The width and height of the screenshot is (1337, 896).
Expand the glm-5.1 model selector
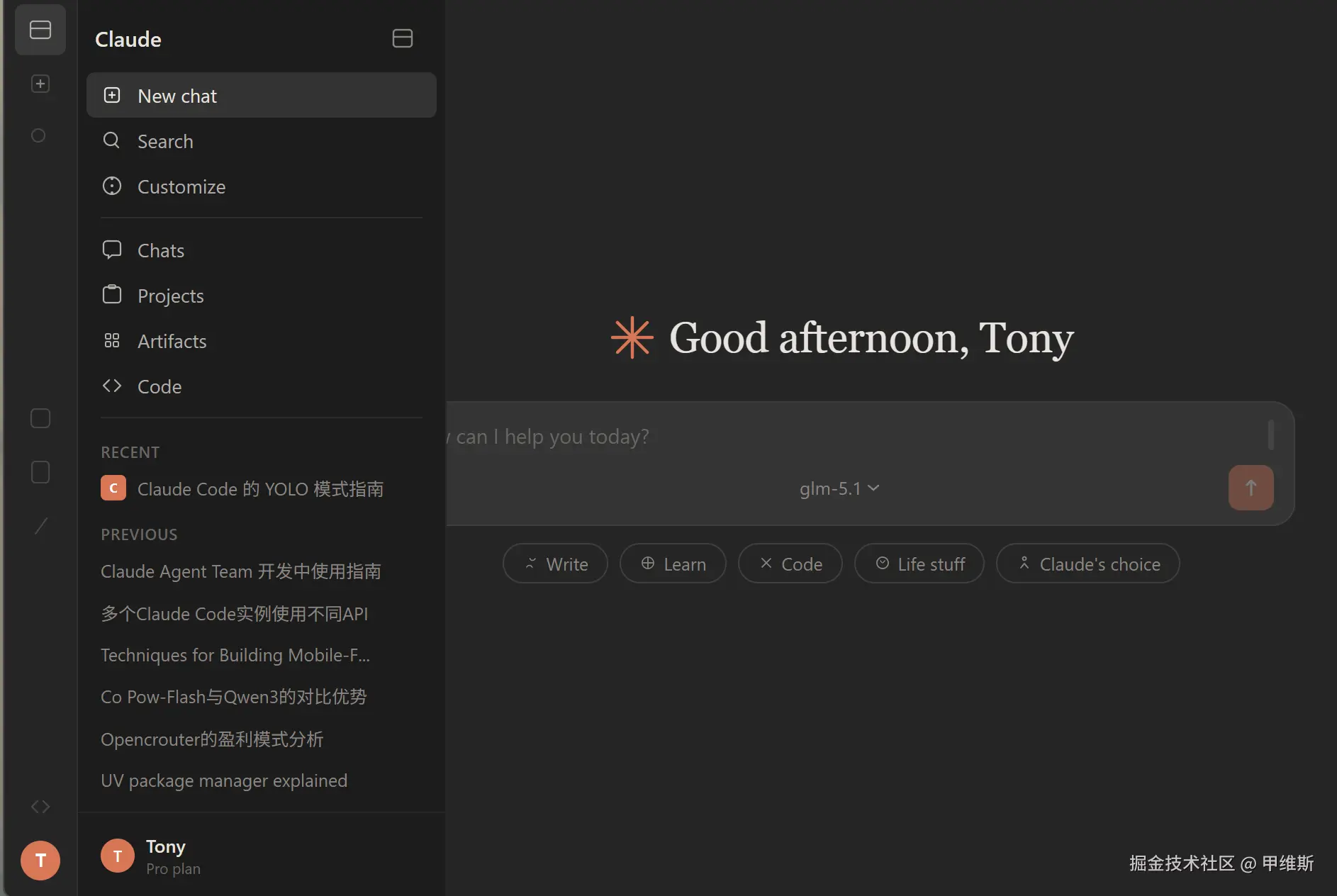[x=839, y=488]
